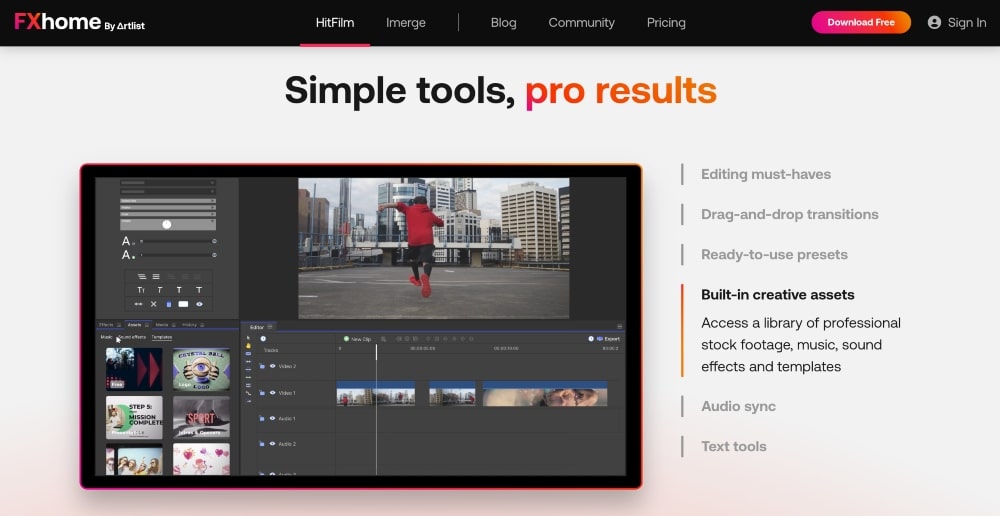Open the History panel menu icon
1000x516 pixels.
point(202,325)
